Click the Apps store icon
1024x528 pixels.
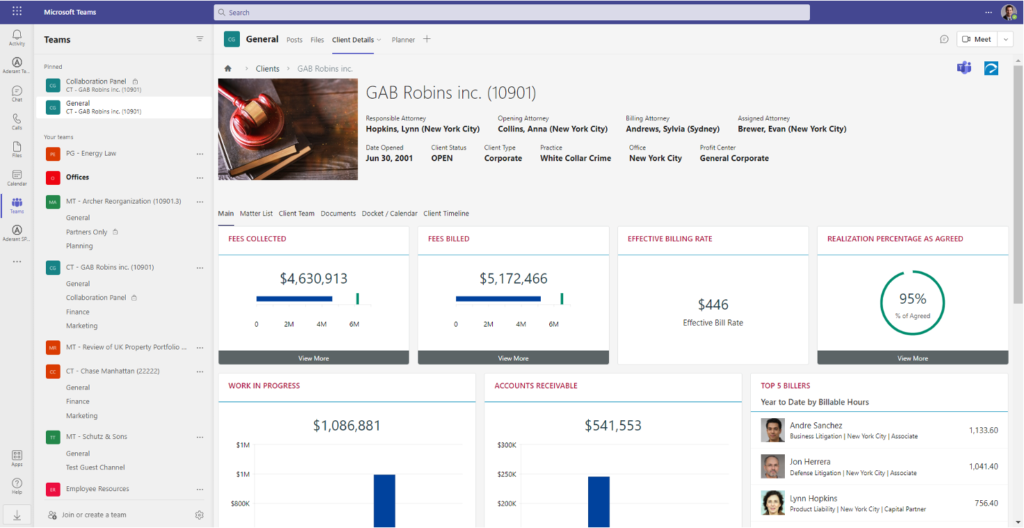click(x=17, y=457)
